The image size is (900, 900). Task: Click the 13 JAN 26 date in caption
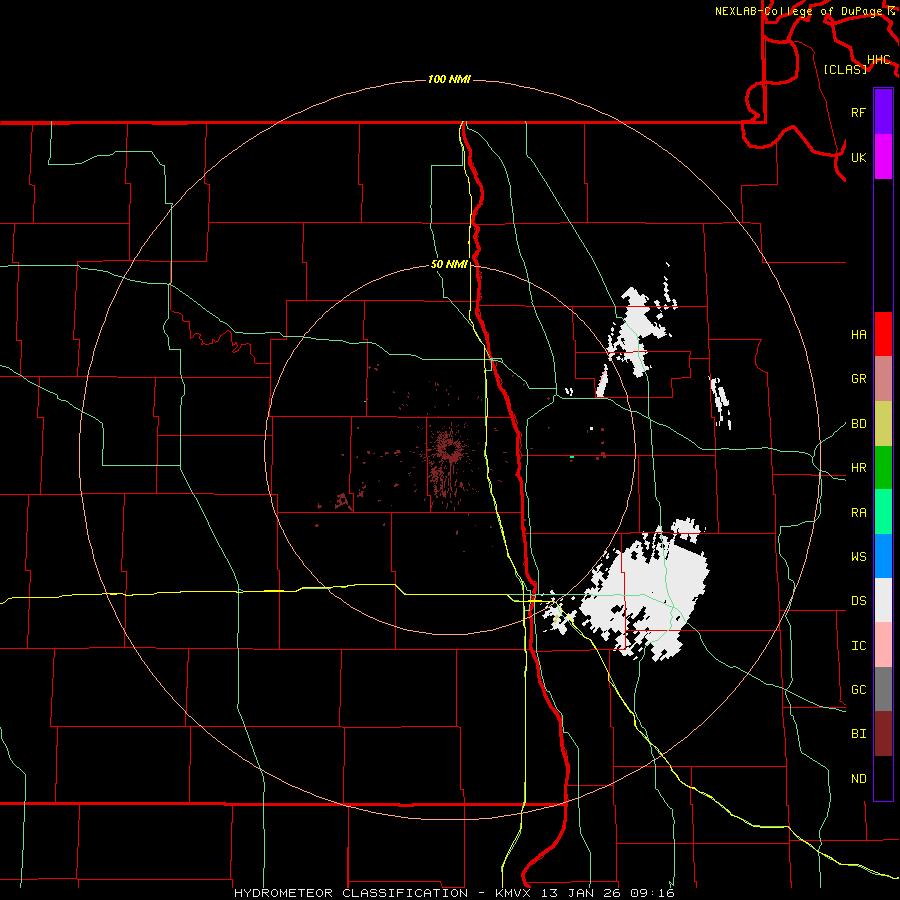[580, 893]
